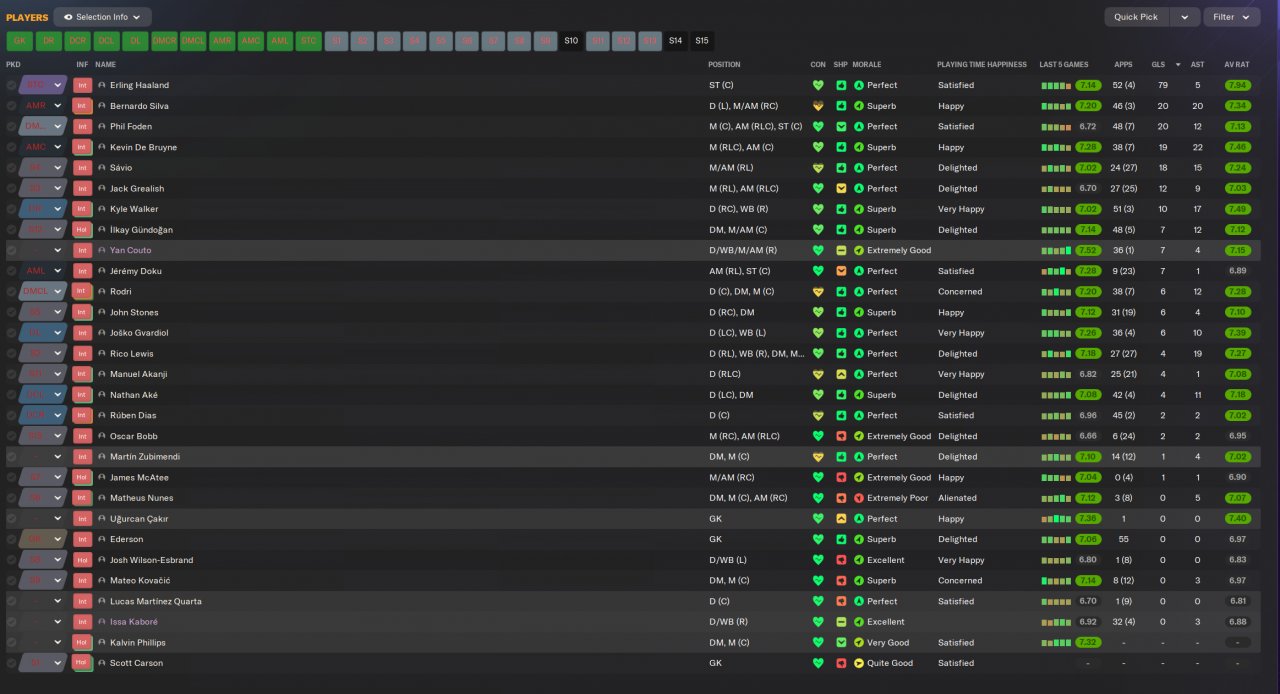Screen dimensions: 1280x694
Task: Sort by the APPS column header
Action: [1124, 64]
